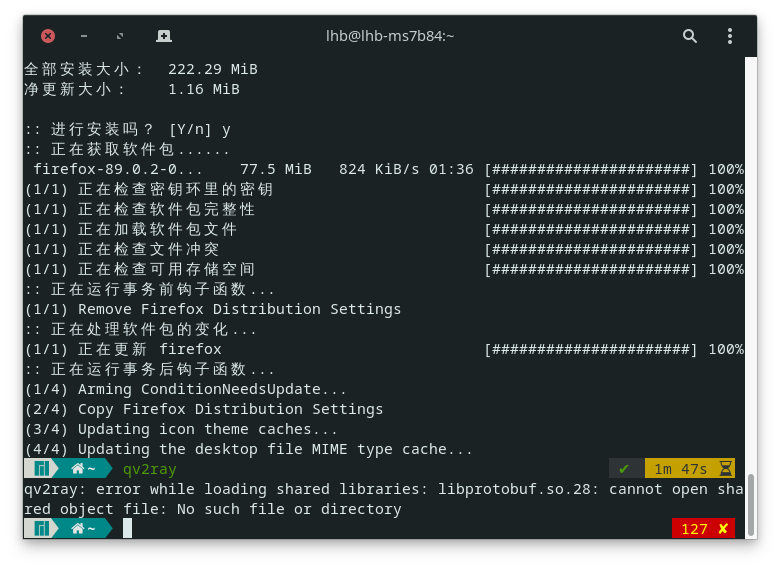The image size is (780, 570).
Task: Click the firefox-89.0.2 download progress bar
Action: point(590,169)
